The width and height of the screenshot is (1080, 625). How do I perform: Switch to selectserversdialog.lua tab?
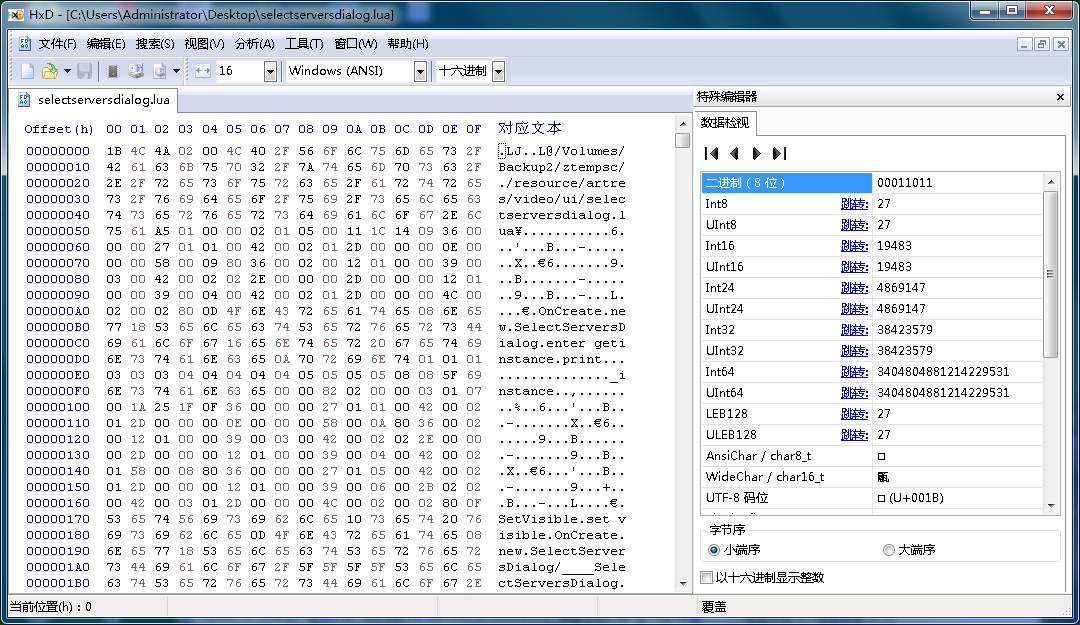tap(103, 100)
